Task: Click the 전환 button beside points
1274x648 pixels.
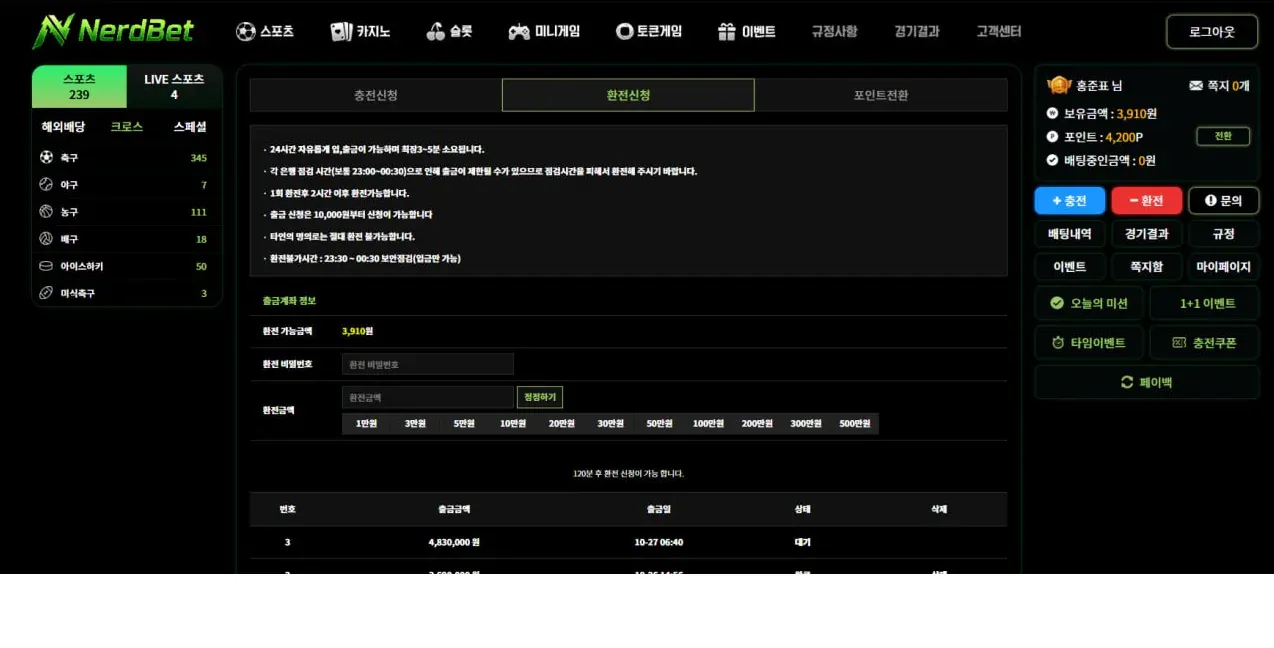Action: pos(1223,136)
